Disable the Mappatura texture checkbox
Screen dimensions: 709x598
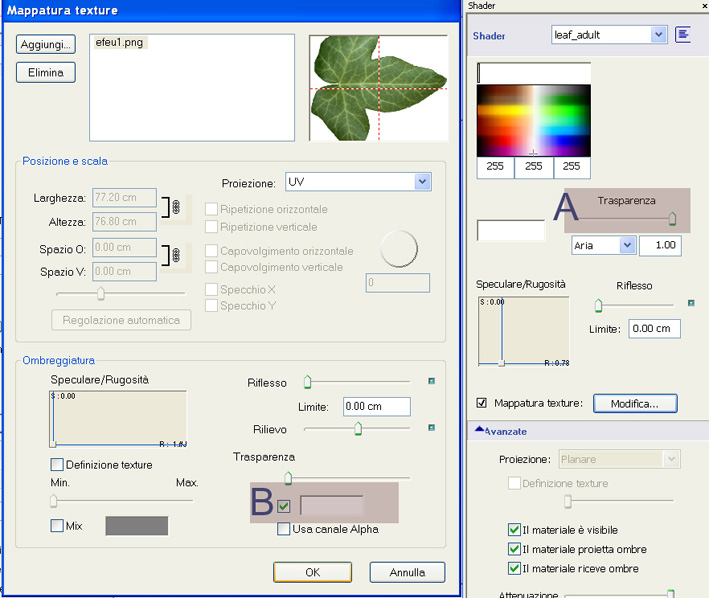tap(483, 403)
